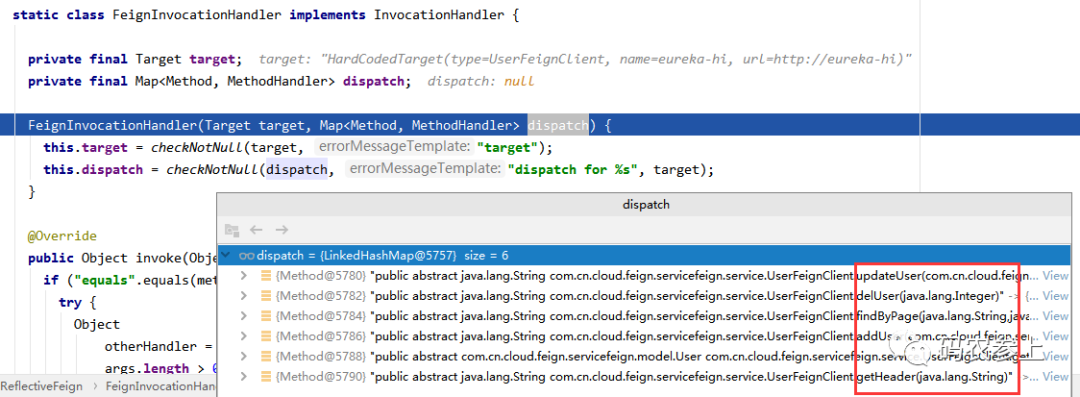Click "checkNotNull" on the this.dispatch line
The image size is (1080, 397).
click(x=212, y=170)
